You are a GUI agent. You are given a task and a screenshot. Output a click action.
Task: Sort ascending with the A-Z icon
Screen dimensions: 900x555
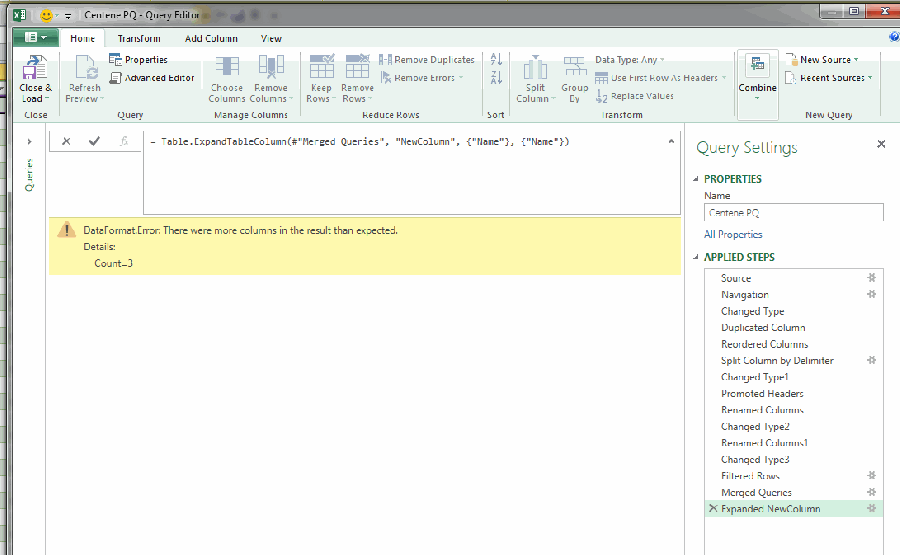tap(496, 59)
